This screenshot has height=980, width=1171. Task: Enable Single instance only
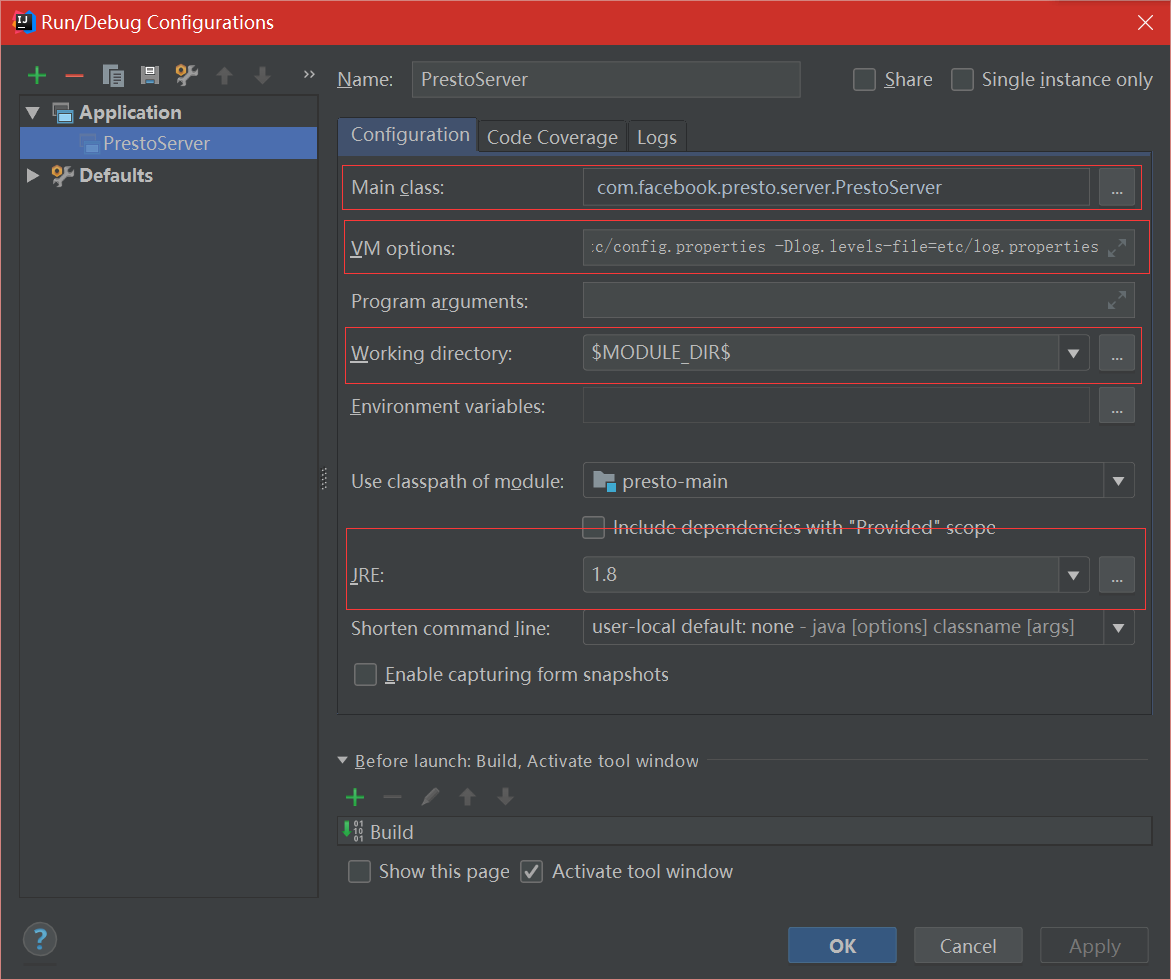(x=962, y=79)
